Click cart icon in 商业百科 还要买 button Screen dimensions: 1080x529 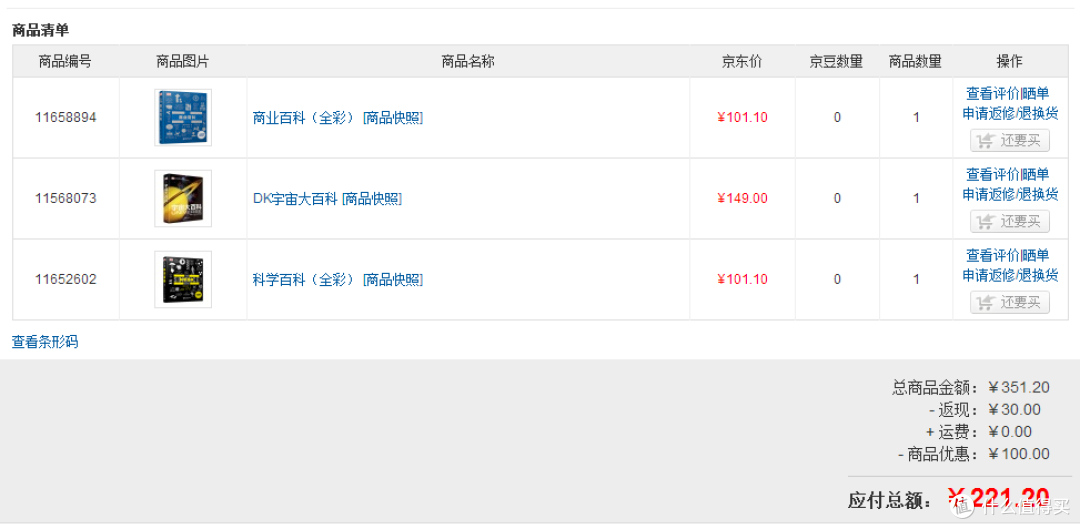click(x=985, y=141)
